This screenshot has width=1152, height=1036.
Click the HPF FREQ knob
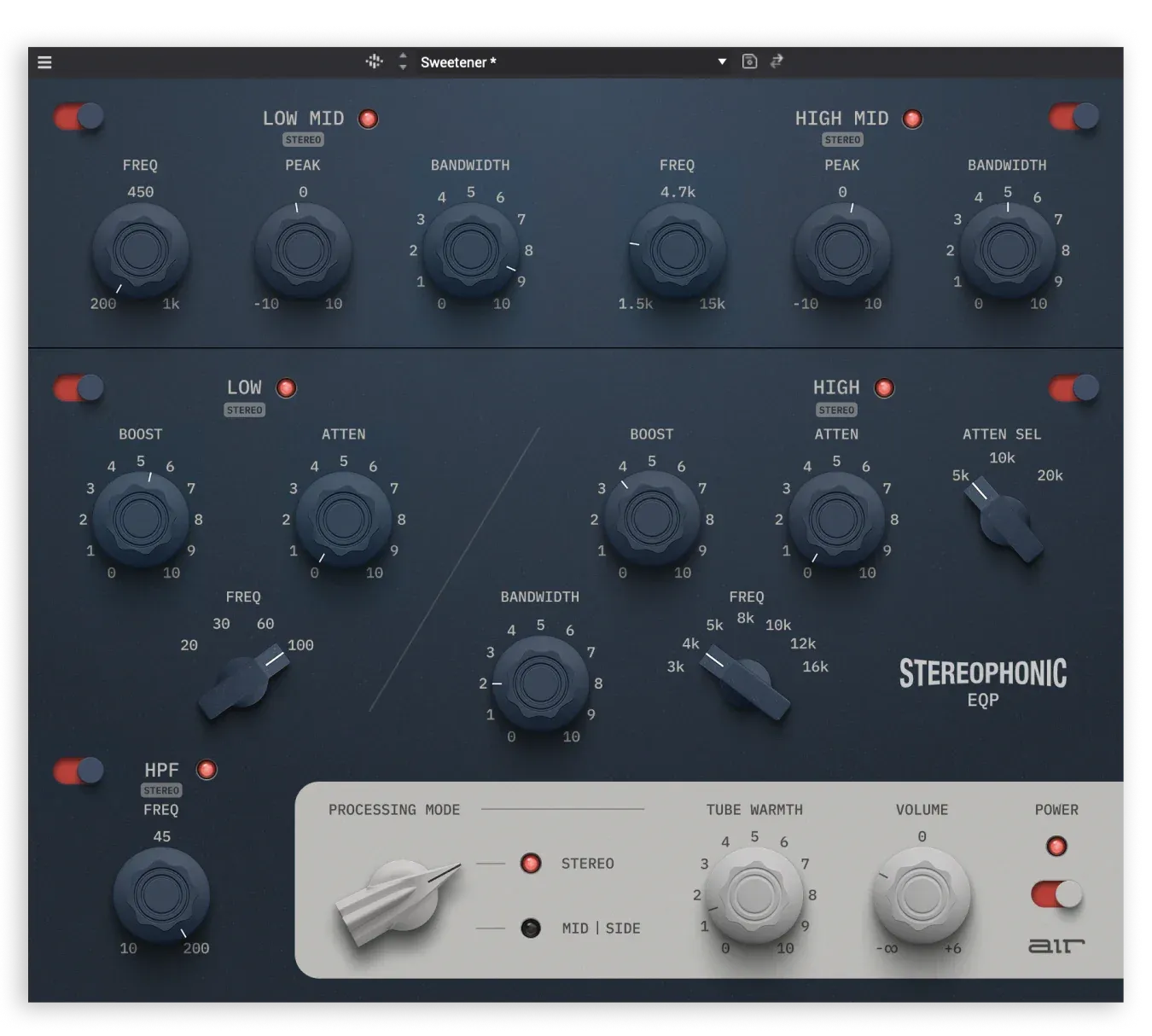pos(161,894)
